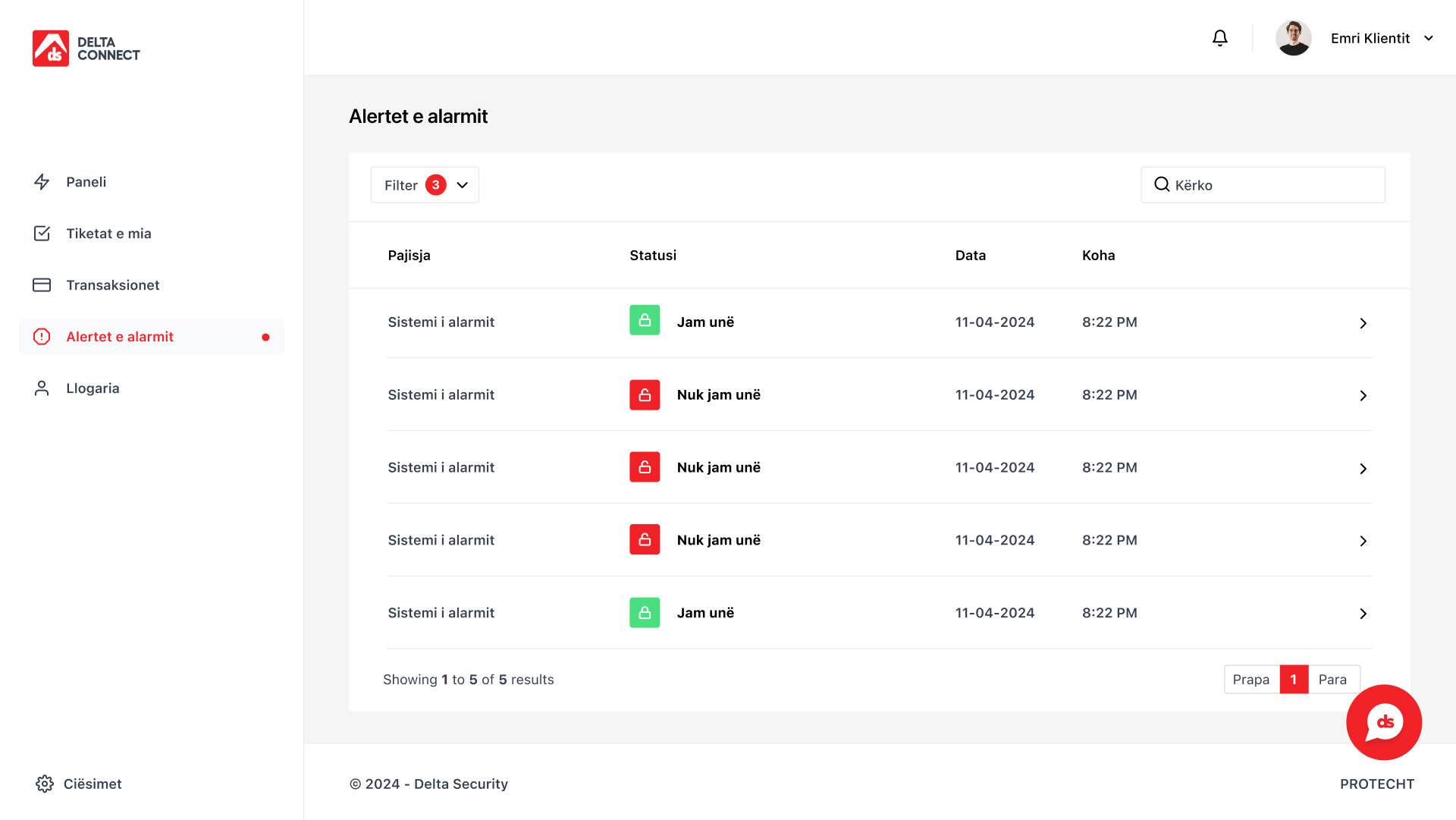Expand first alert row chevron
The height and width of the screenshot is (820, 1456).
point(1363,323)
